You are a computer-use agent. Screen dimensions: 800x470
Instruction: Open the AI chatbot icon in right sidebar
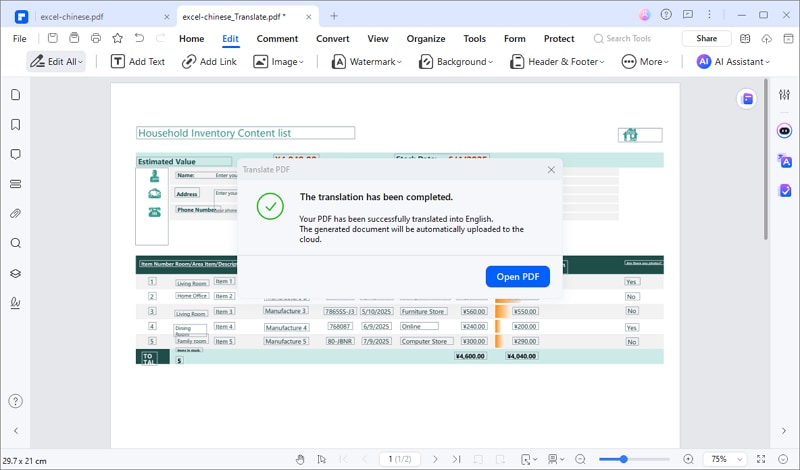(785, 131)
